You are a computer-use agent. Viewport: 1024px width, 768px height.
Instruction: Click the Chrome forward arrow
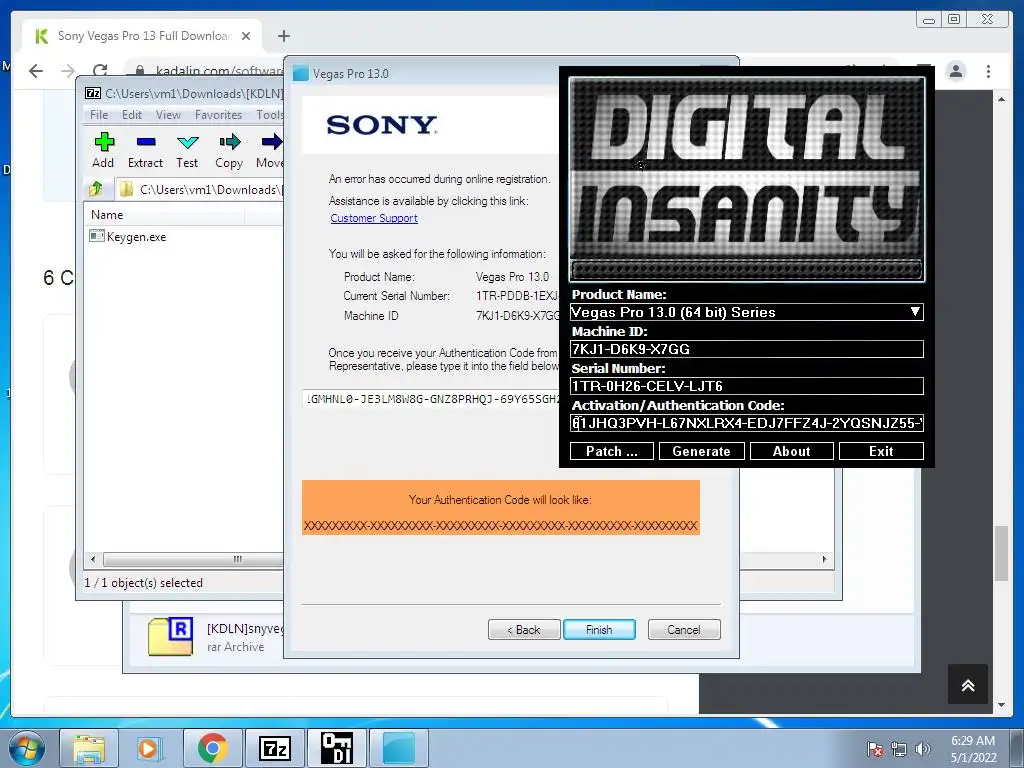click(68, 71)
